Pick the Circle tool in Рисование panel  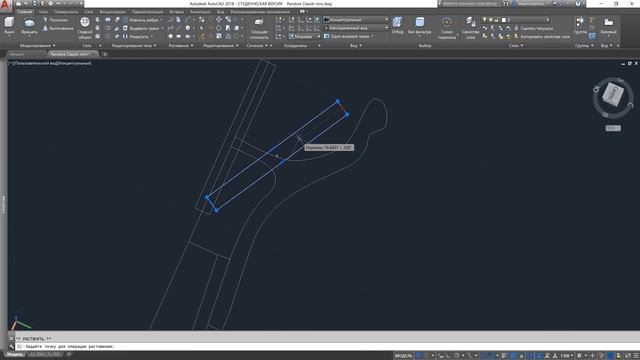click(x=187, y=28)
